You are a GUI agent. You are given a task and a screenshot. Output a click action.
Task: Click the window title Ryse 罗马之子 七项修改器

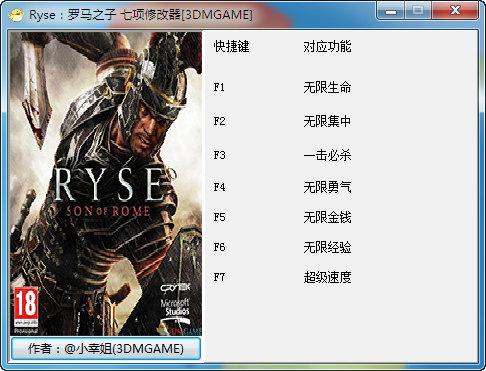(x=141, y=15)
